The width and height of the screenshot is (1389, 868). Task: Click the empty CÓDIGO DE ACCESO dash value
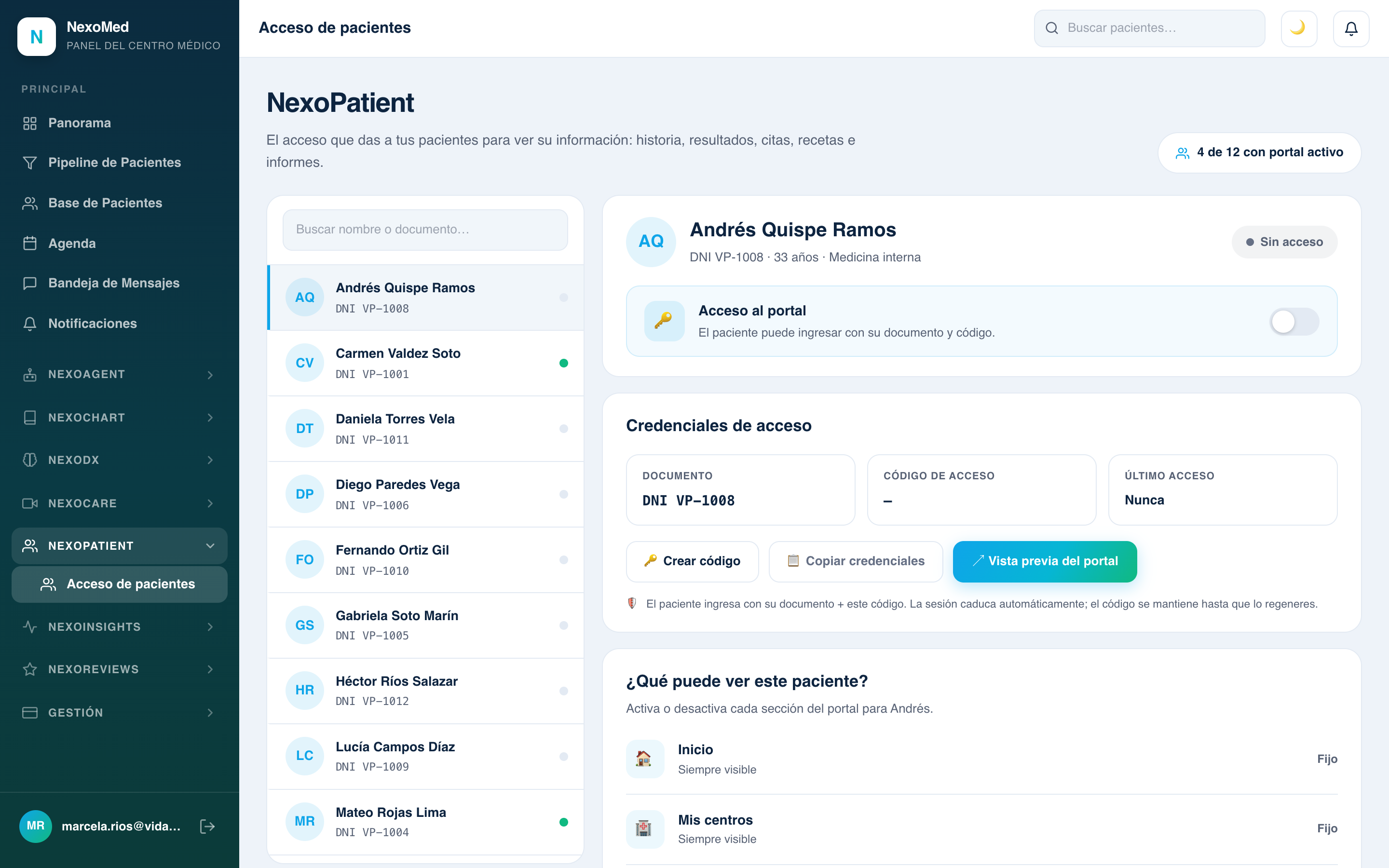[887, 501]
